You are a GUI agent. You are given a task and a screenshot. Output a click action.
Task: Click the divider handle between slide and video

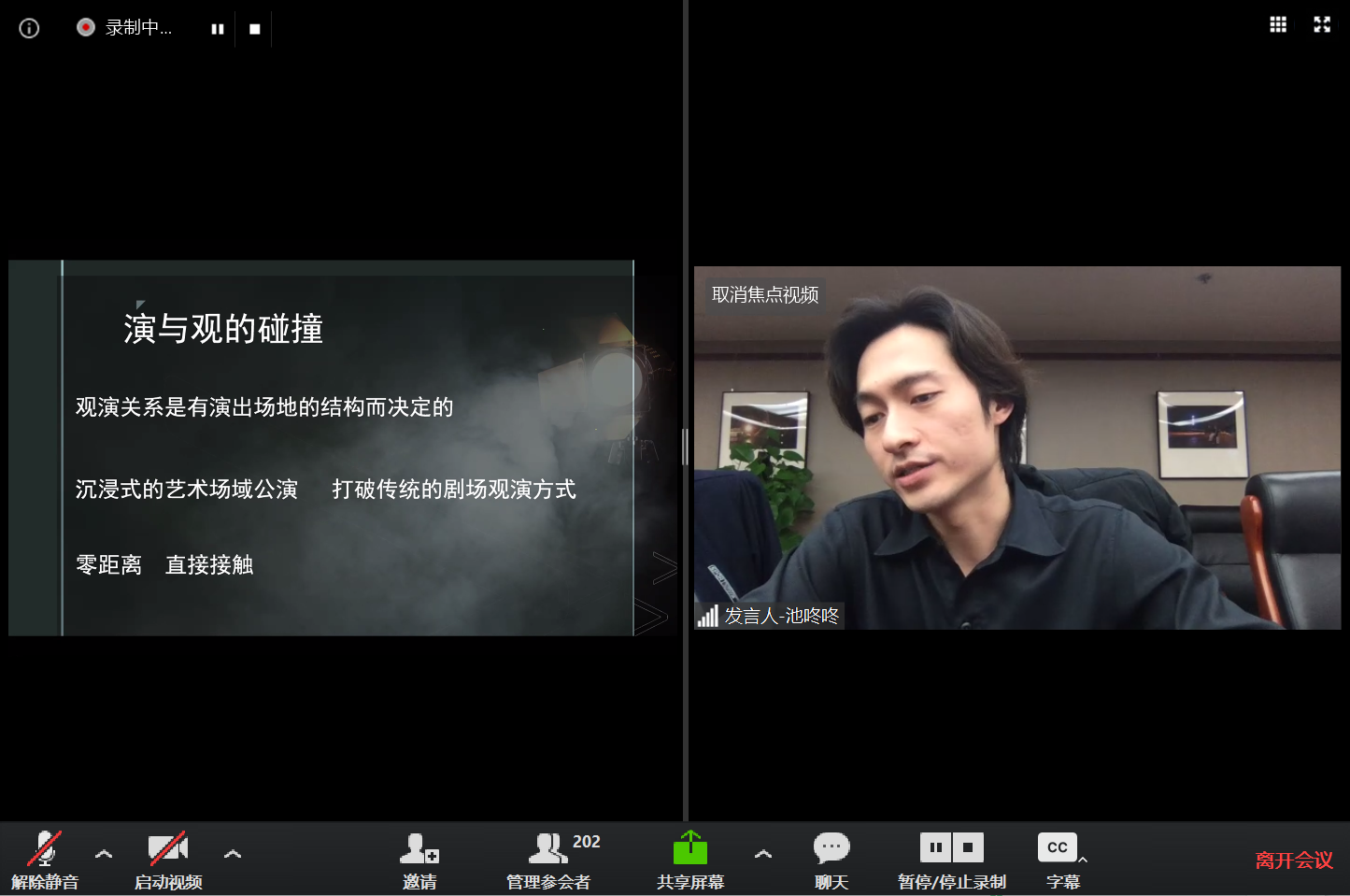click(x=685, y=448)
